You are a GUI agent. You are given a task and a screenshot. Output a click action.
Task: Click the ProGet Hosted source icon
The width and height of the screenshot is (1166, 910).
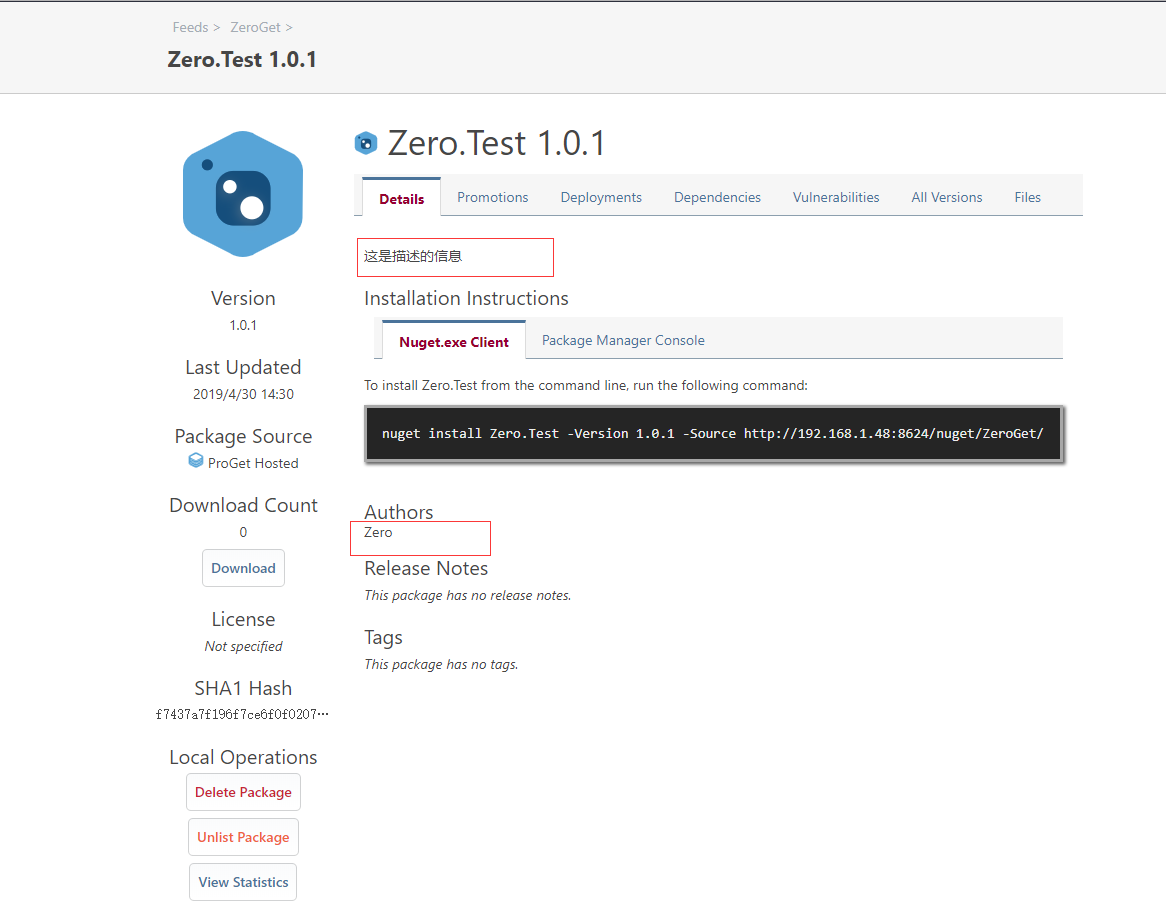(196, 461)
